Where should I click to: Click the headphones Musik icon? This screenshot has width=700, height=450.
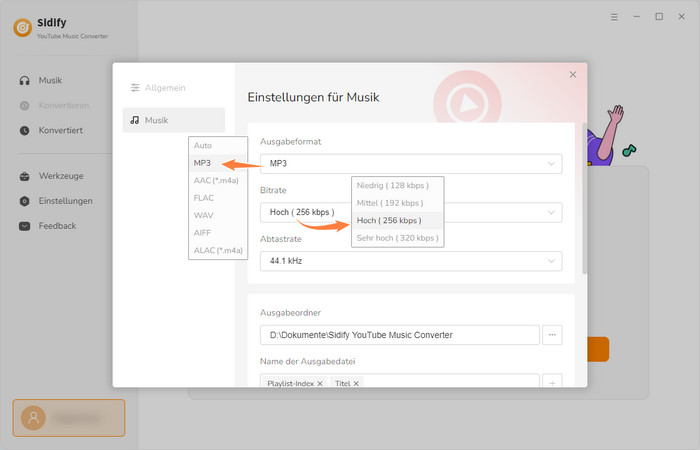tap(25, 81)
